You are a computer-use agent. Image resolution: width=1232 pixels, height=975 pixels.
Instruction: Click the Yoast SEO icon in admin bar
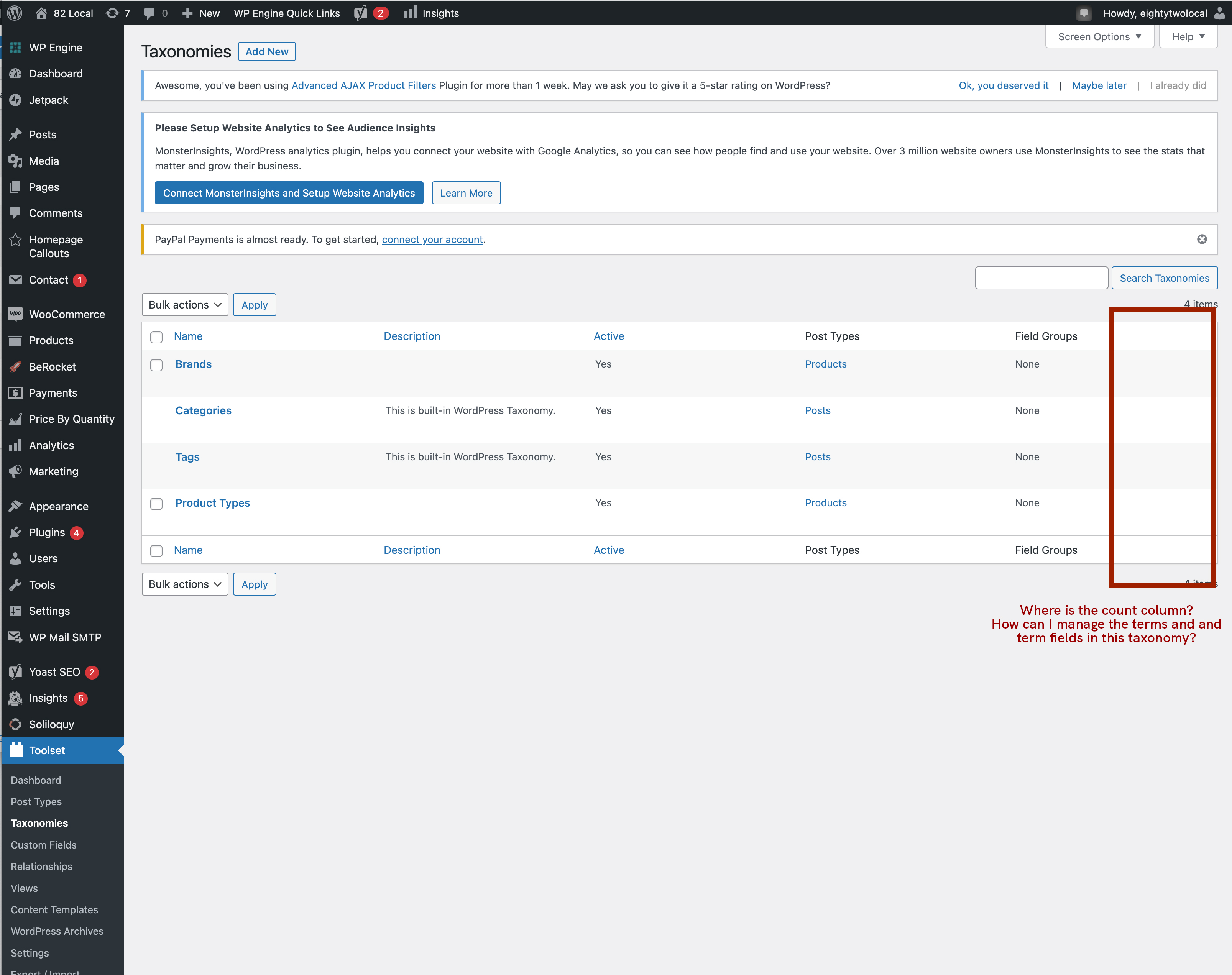[361, 13]
